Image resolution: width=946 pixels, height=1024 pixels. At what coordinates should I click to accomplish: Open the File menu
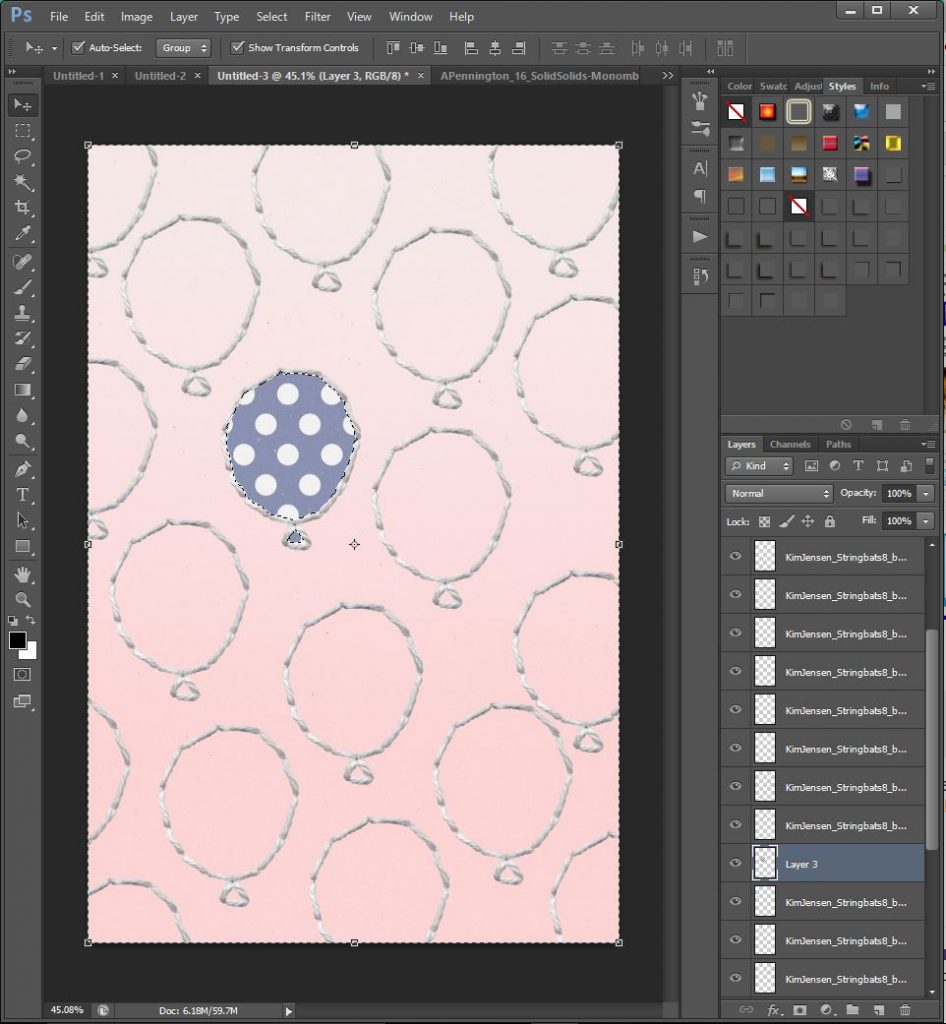click(59, 17)
